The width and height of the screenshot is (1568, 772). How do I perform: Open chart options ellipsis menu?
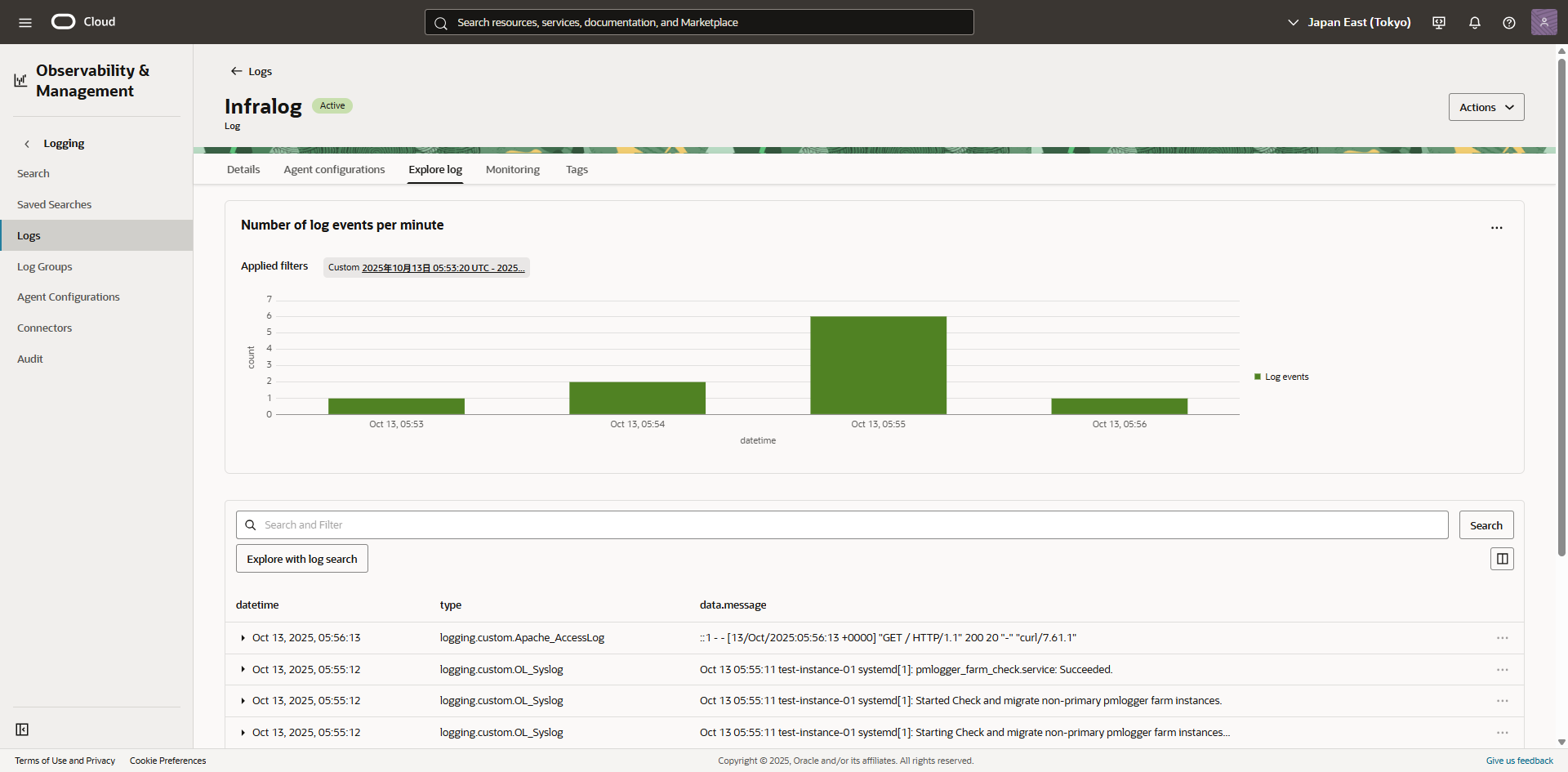pyautogui.click(x=1496, y=228)
